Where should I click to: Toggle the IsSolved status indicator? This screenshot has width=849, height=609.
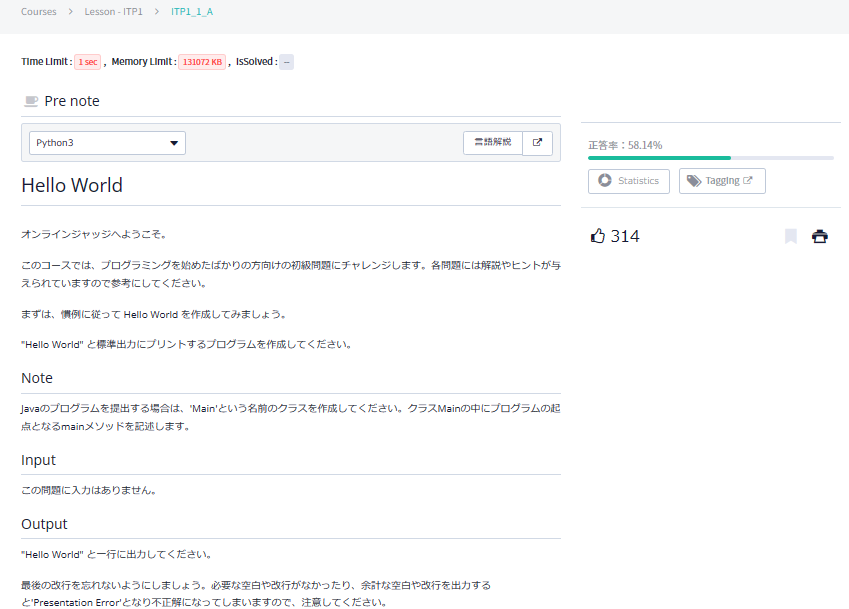pyautogui.click(x=286, y=61)
